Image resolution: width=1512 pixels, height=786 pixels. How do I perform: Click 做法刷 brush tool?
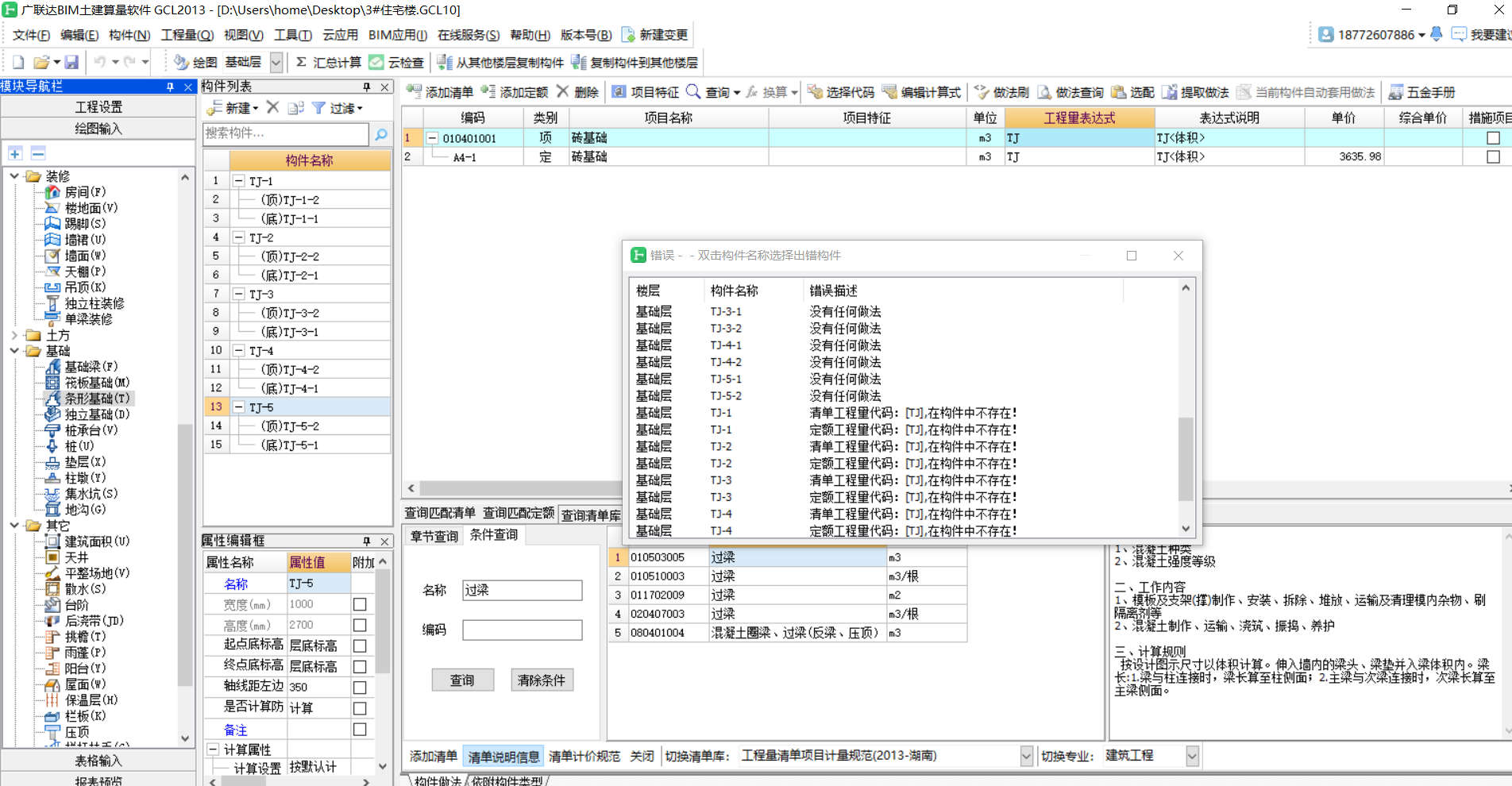click(x=1001, y=92)
